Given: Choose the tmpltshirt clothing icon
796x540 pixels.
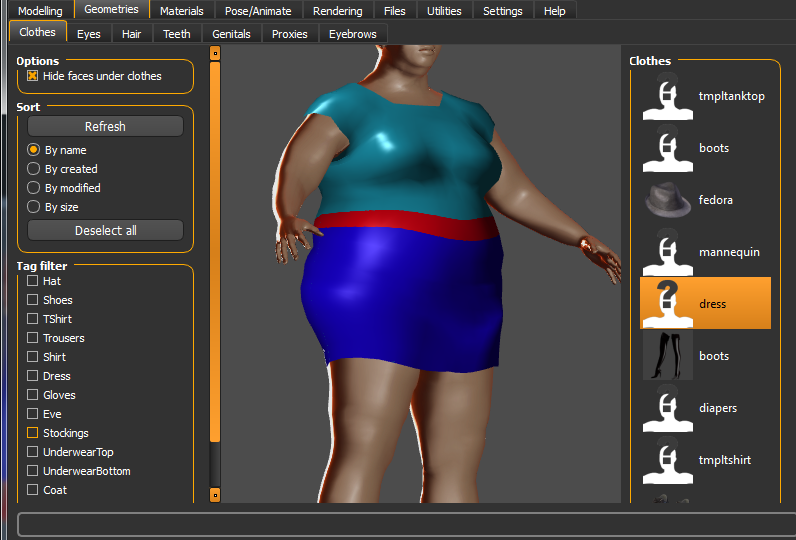Looking at the screenshot, I should 668,460.
